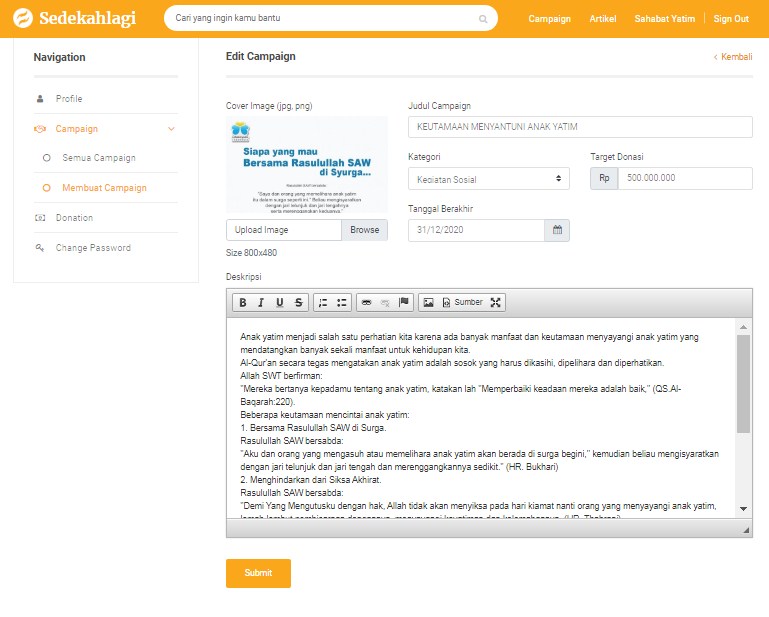The width and height of the screenshot is (769, 617).
Task: Open the Kategori dropdown
Action: pyautogui.click(x=488, y=179)
